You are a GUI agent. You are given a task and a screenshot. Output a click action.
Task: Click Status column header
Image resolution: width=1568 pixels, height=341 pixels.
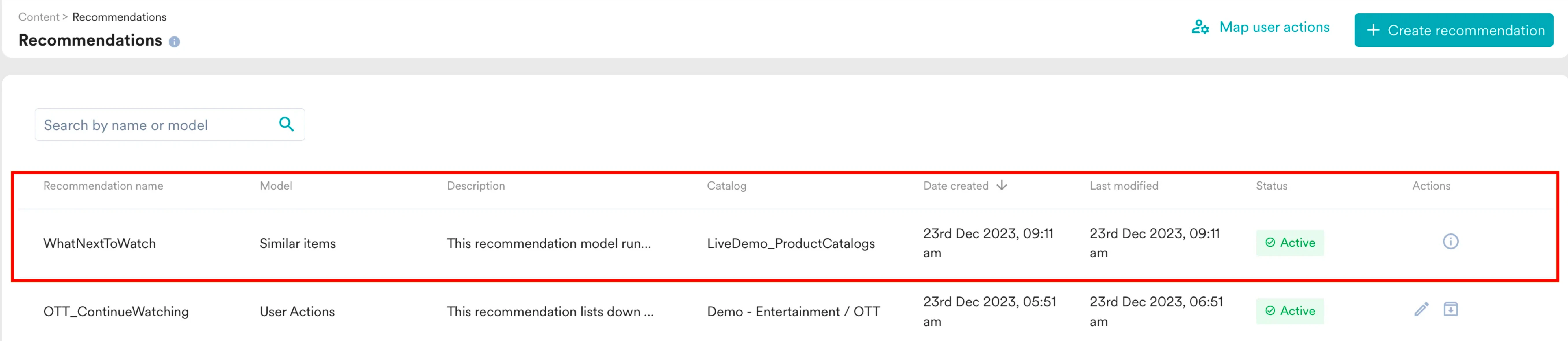pos(1272,186)
